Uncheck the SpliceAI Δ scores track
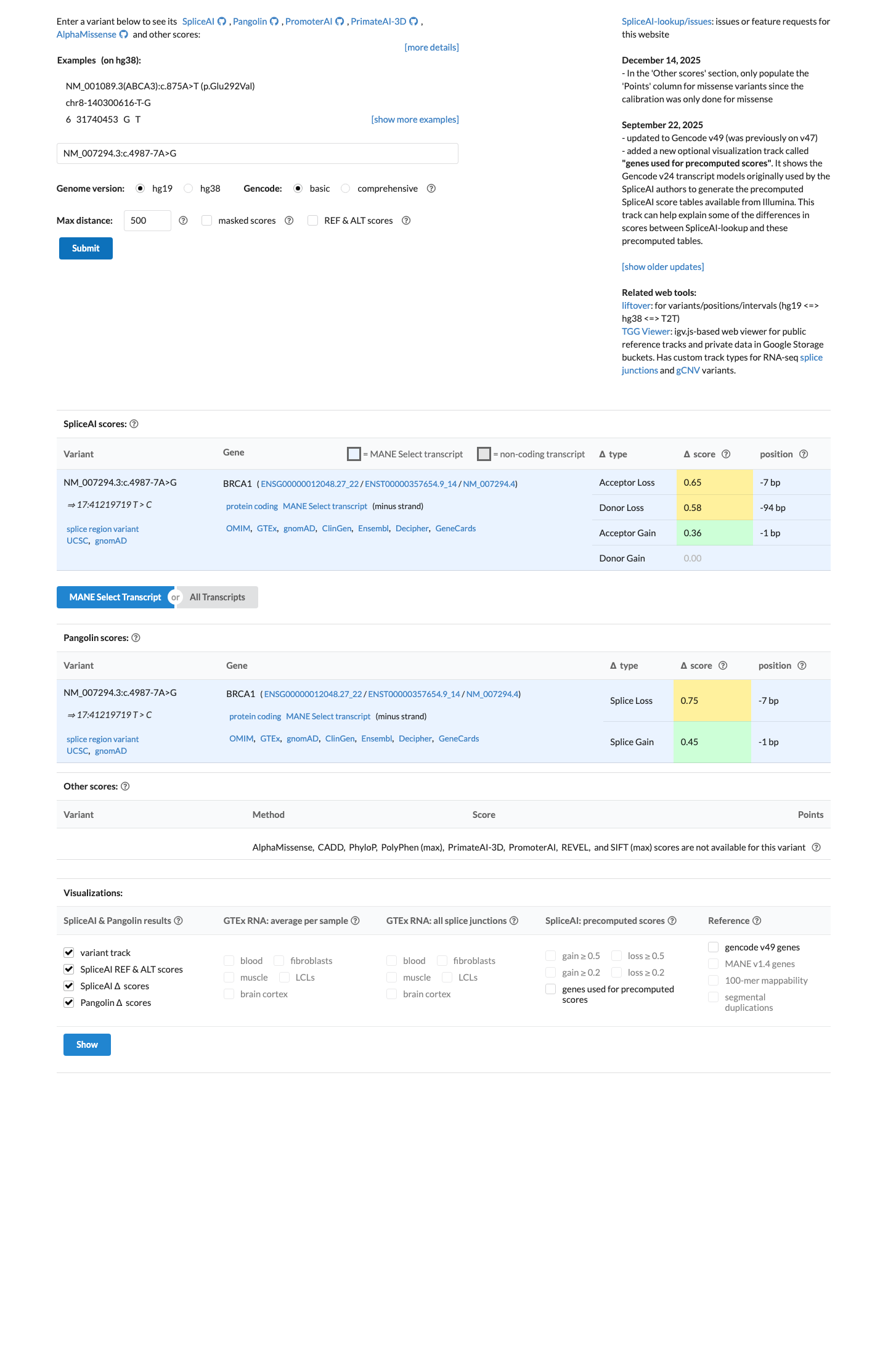Viewport: 896px width, 1356px height. (x=69, y=986)
